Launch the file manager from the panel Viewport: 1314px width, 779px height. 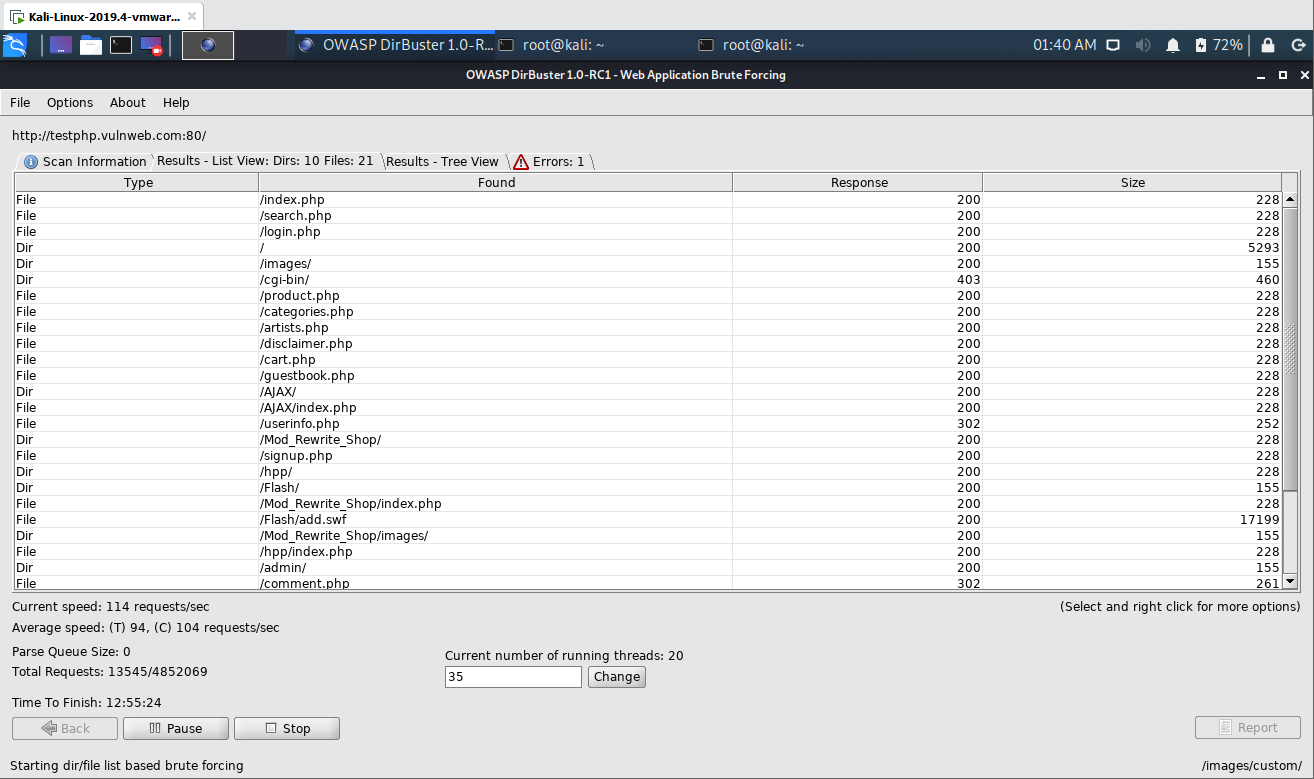[91, 45]
